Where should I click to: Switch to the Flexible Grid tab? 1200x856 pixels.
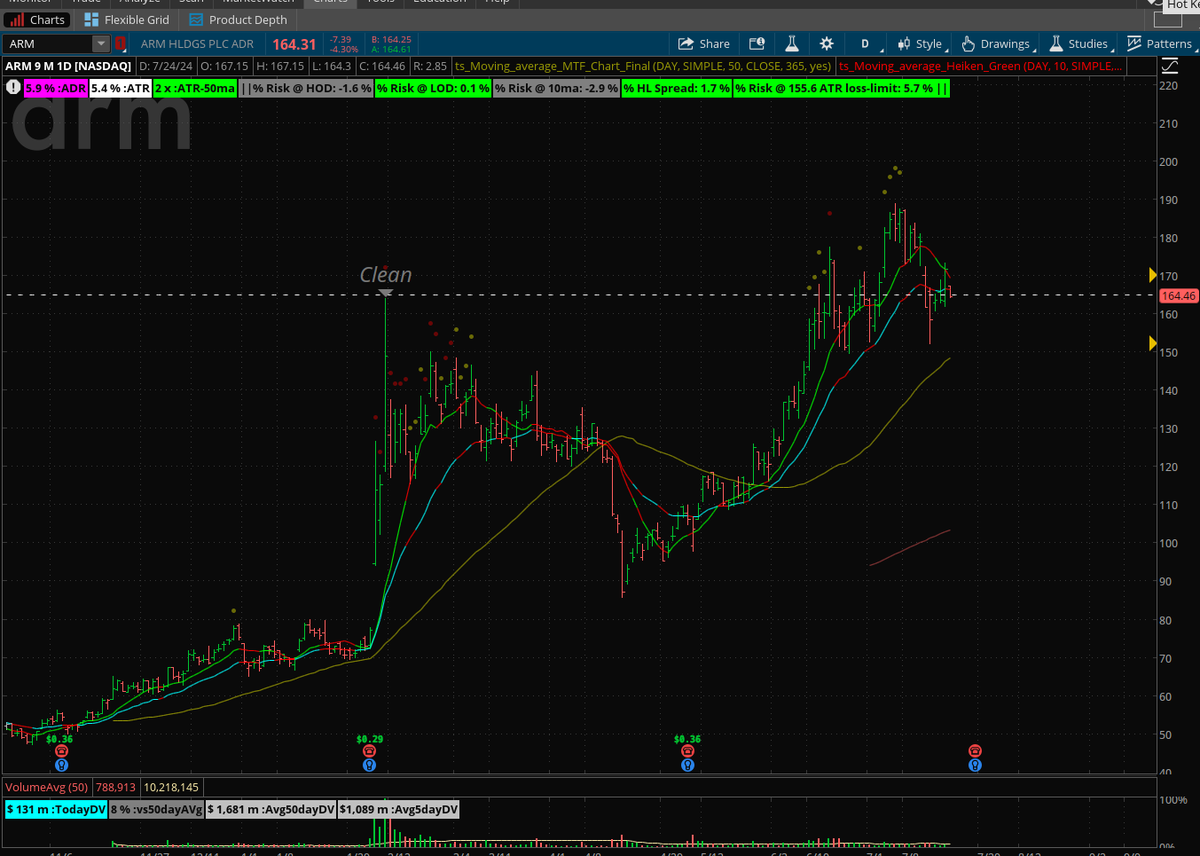(x=127, y=19)
